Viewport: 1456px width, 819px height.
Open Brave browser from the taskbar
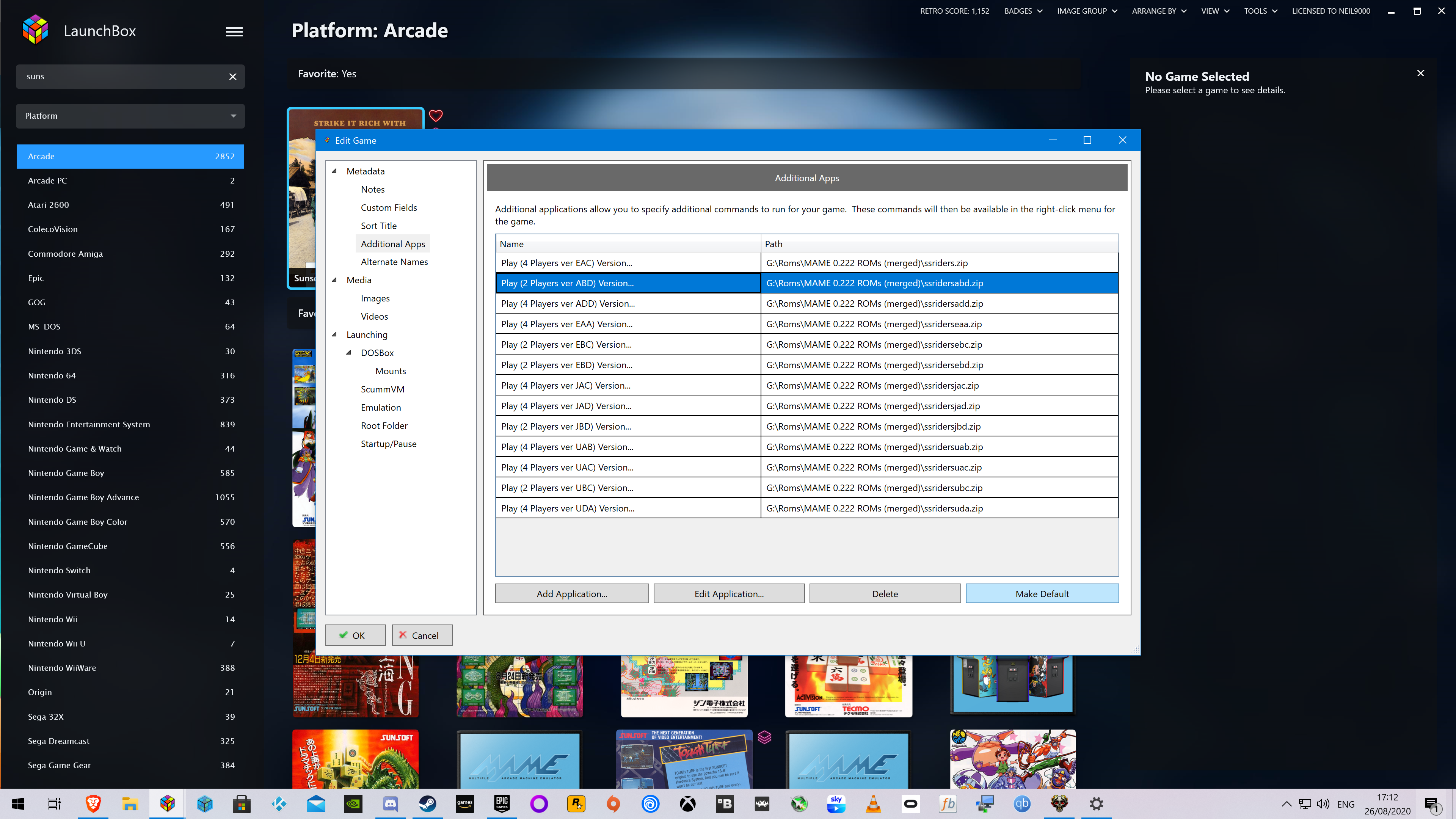93,803
